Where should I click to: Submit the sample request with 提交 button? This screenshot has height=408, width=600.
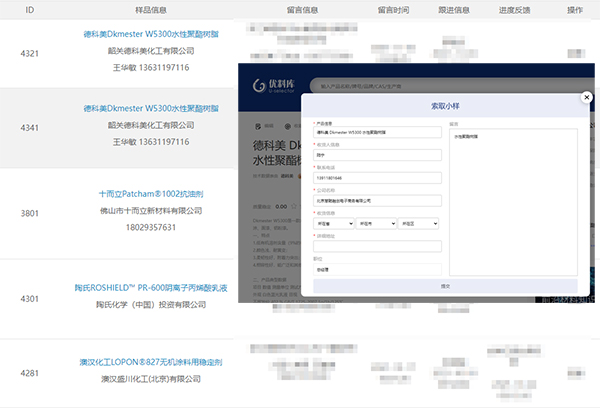[x=445, y=286]
